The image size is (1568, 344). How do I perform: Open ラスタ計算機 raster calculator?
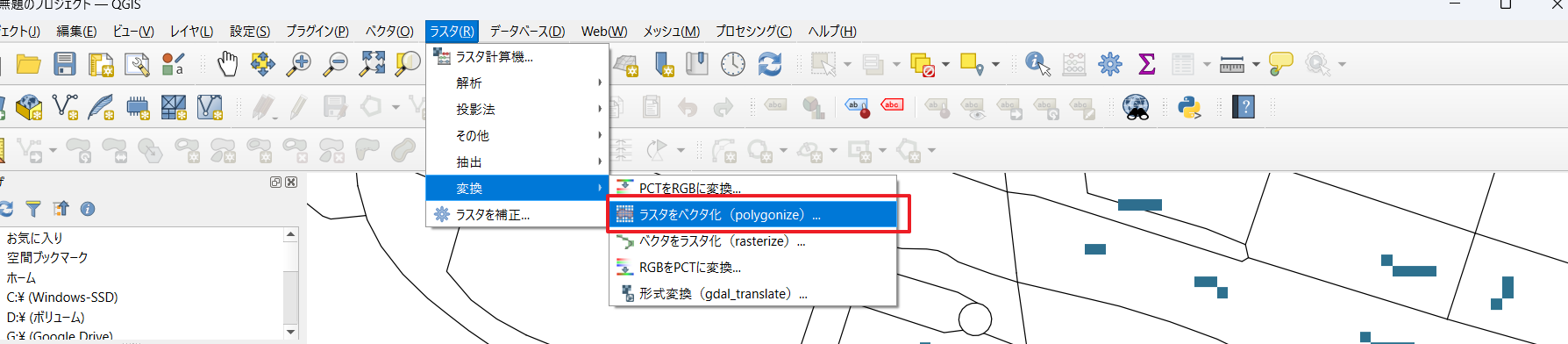point(517,56)
